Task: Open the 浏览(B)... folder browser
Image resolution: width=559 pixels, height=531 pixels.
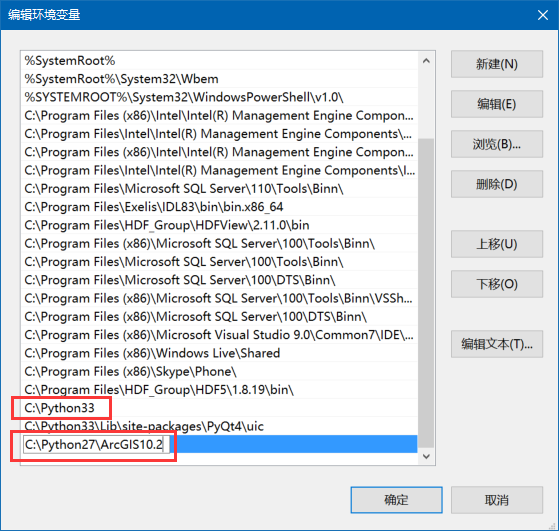Action: pyautogui.click(x=497, y=144)
